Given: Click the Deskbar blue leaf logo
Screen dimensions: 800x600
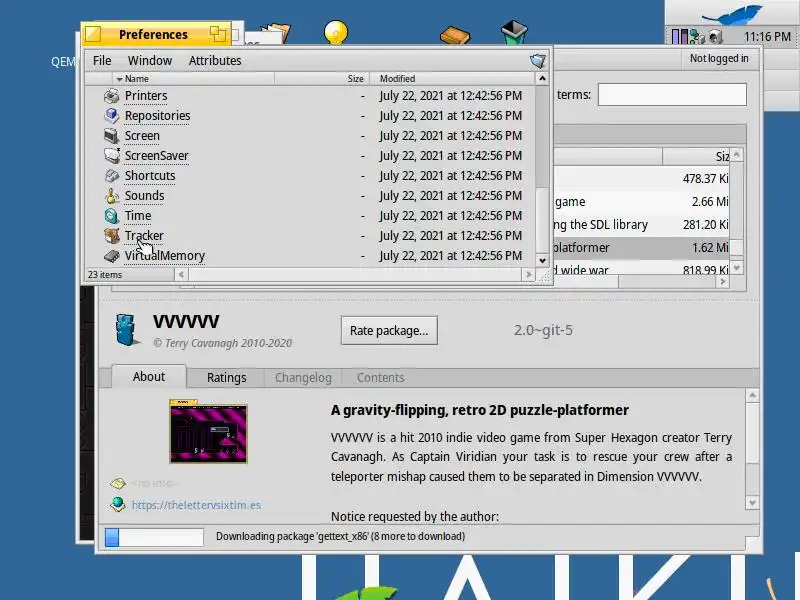Looking at the screenshot, I should (x=733, y=14).
